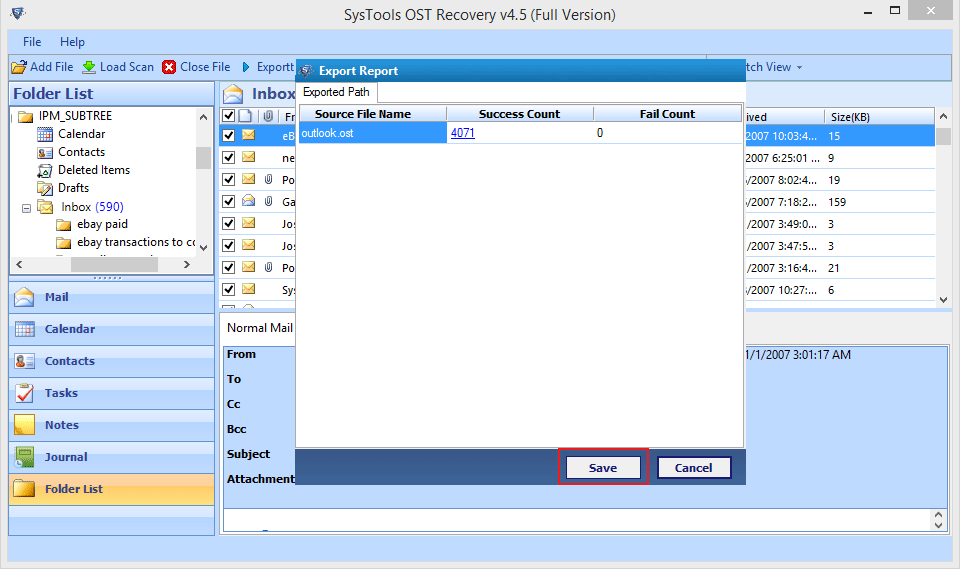Click Cancel in Export Report dialog

(x=694, y=467)
